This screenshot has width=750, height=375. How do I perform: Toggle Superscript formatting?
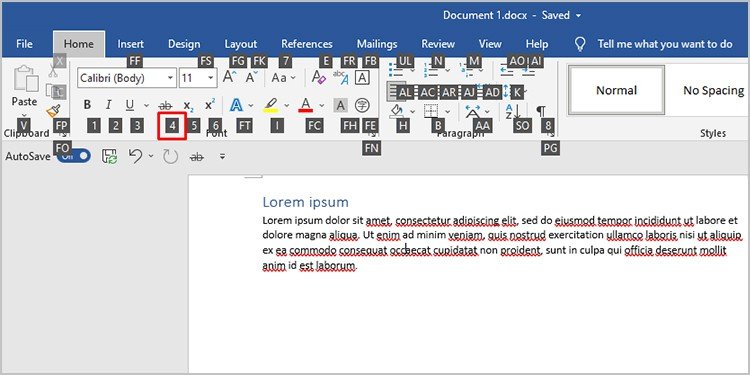[210, 105]
